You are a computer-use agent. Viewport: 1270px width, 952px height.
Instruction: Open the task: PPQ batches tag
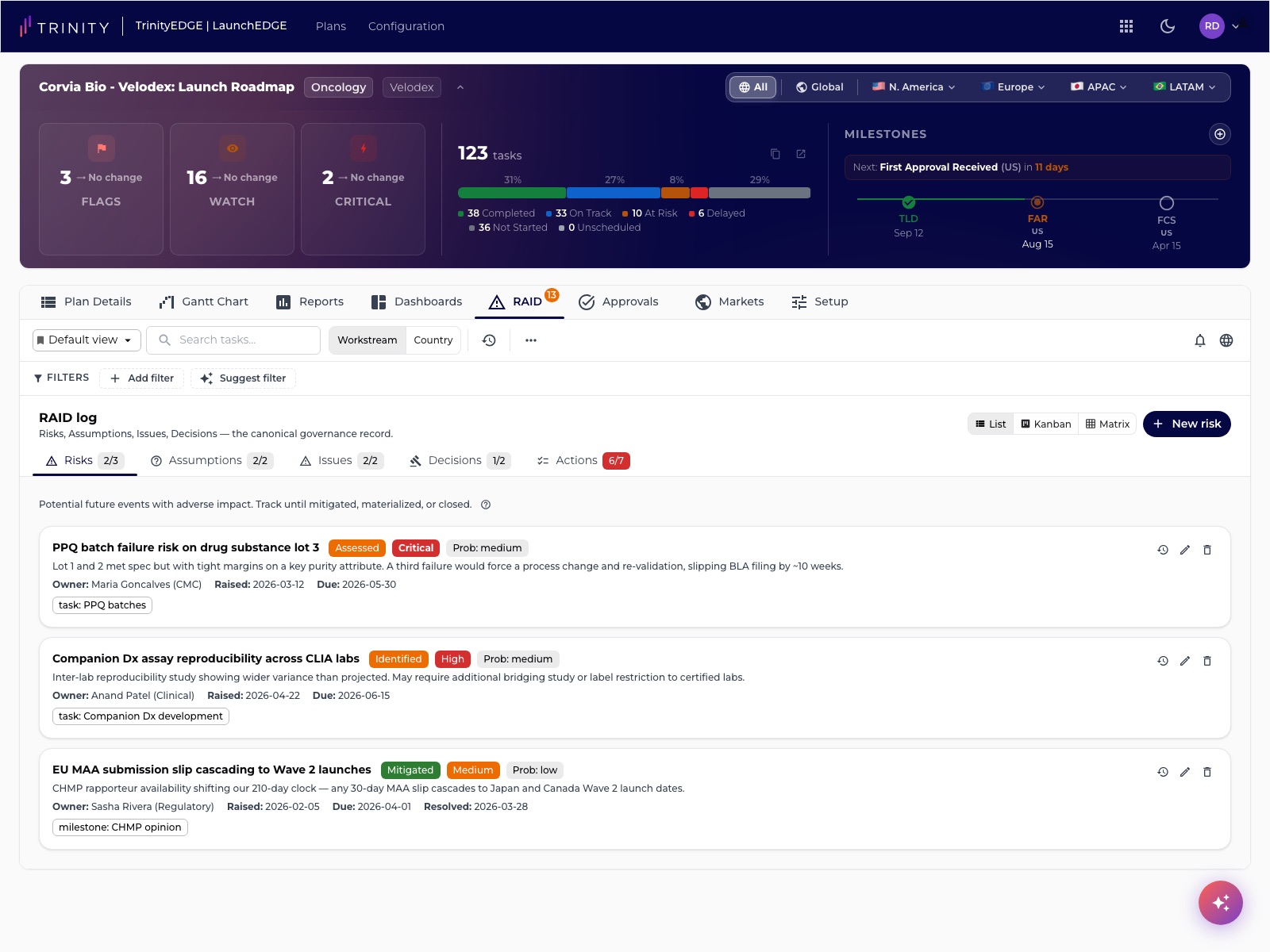coord(102,605)
